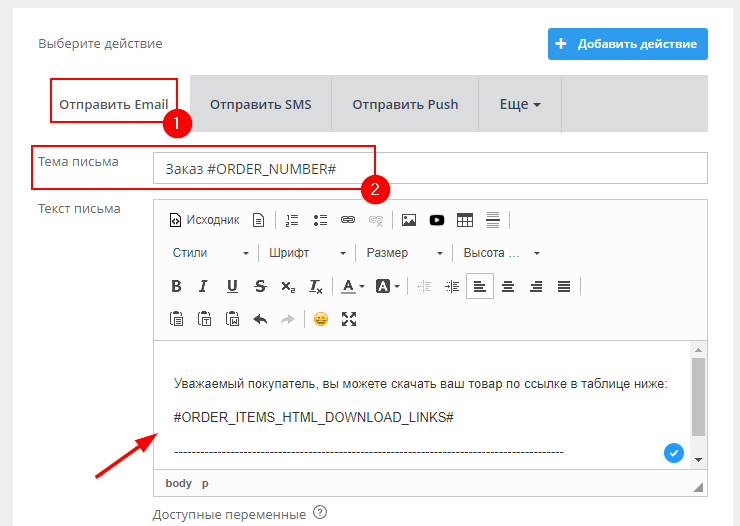Switch to the Отправить Push tab
740x526 pixels.
point(405,104)
